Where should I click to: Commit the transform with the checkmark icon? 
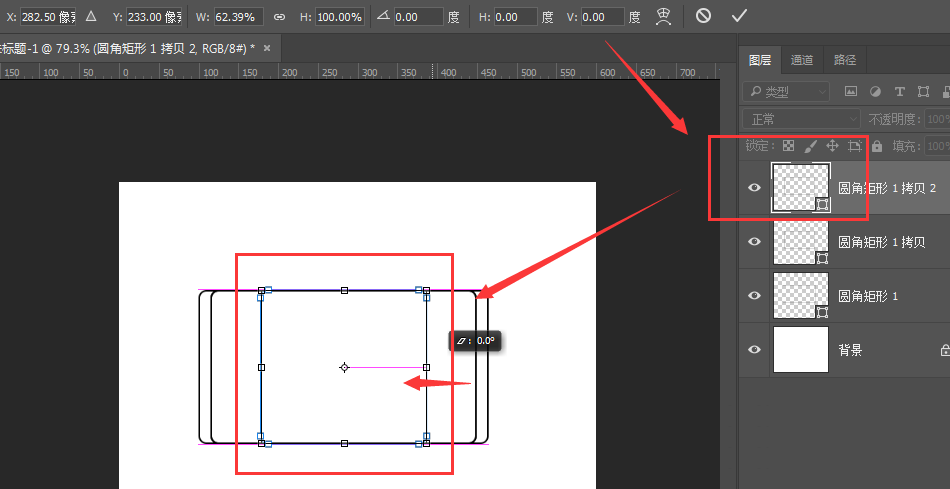click(739, 16)
